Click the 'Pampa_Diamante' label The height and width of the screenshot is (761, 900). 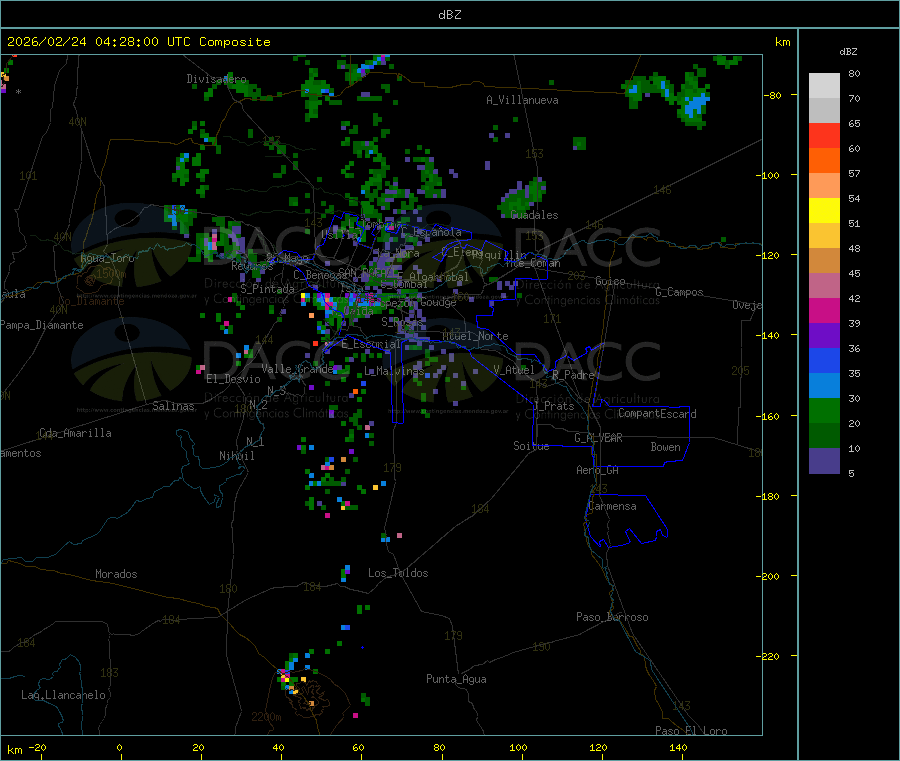point(42,325)
